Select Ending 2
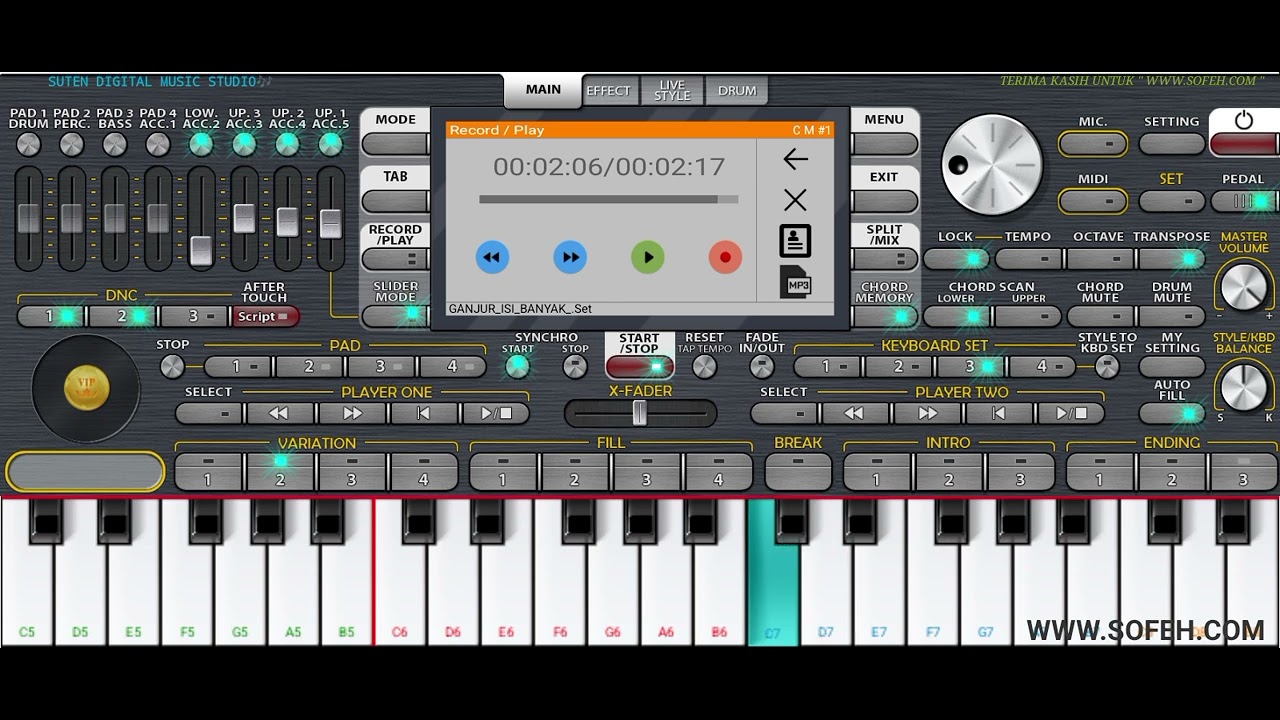Image resolution: width=1280 pixels, height=720 pixels. tap(1171, 472)
